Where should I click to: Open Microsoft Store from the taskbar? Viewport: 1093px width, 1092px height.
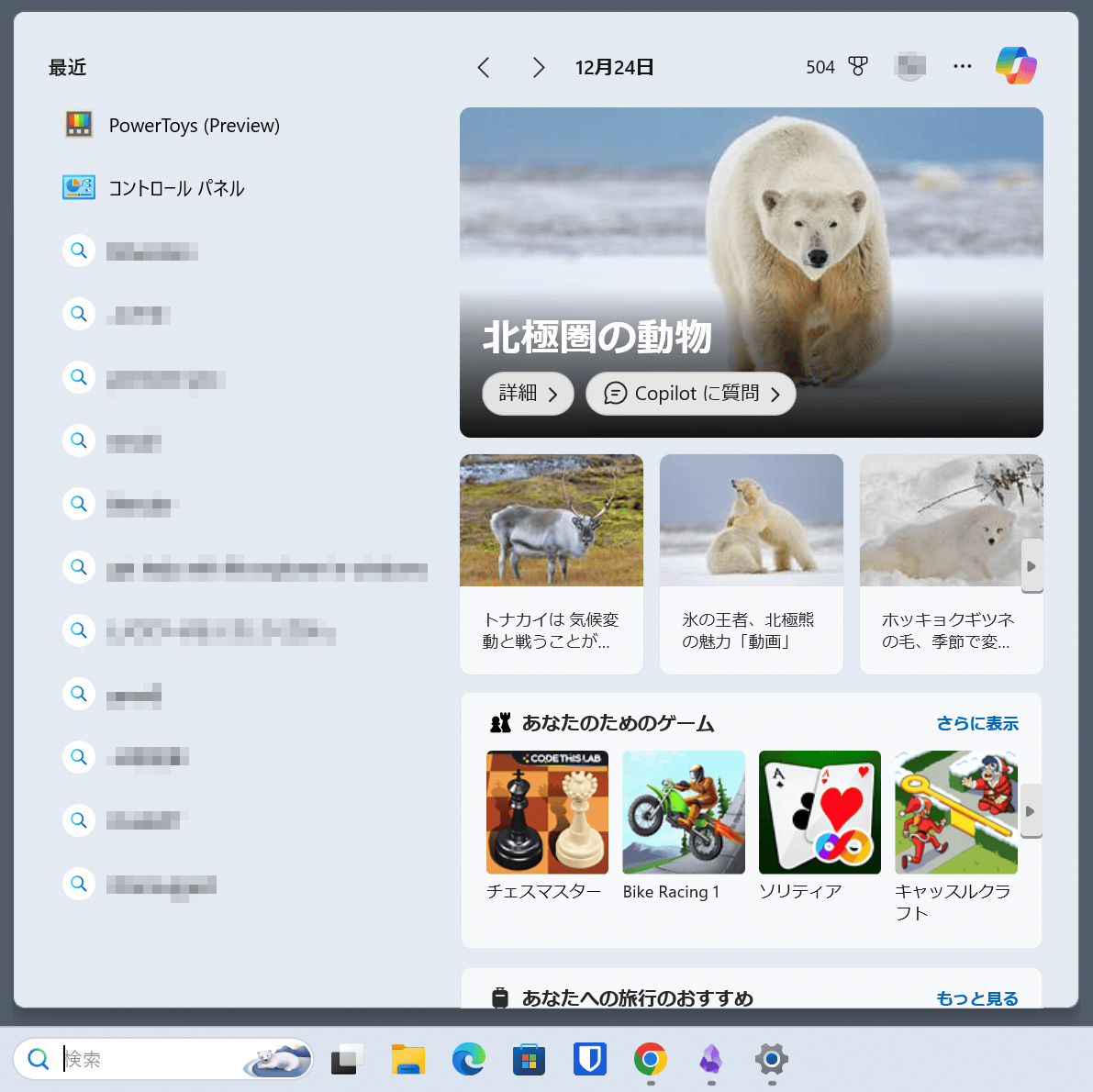(x=529, y=1059)
